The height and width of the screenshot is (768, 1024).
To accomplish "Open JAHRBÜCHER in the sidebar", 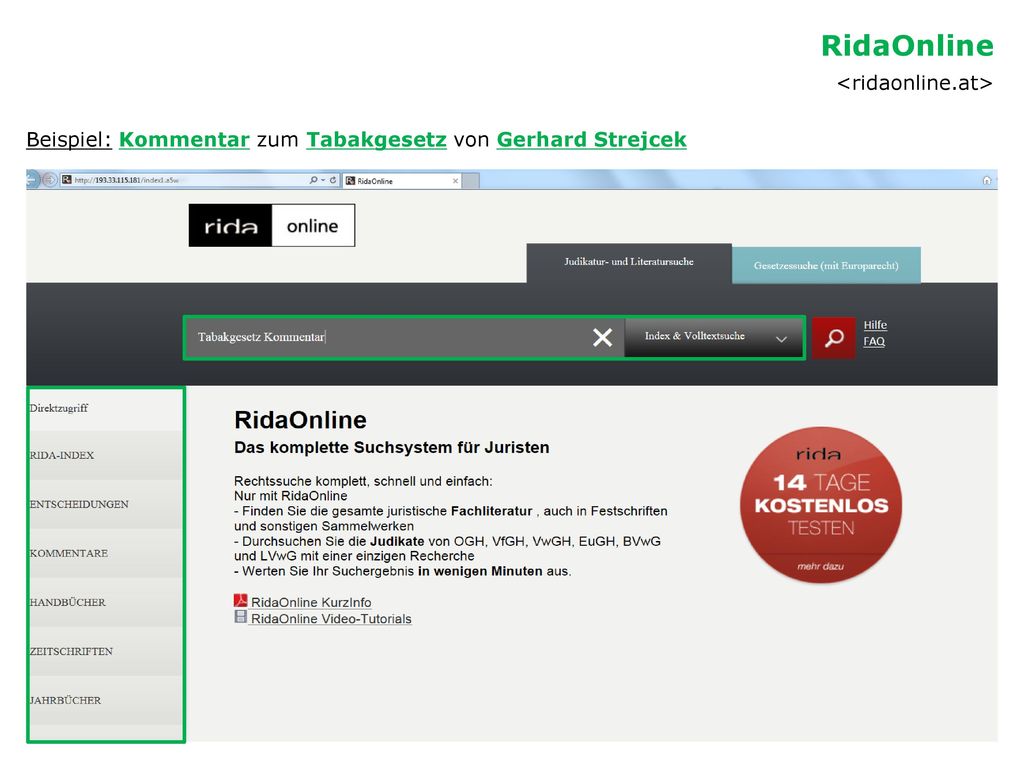I will [x=105, y=700].
